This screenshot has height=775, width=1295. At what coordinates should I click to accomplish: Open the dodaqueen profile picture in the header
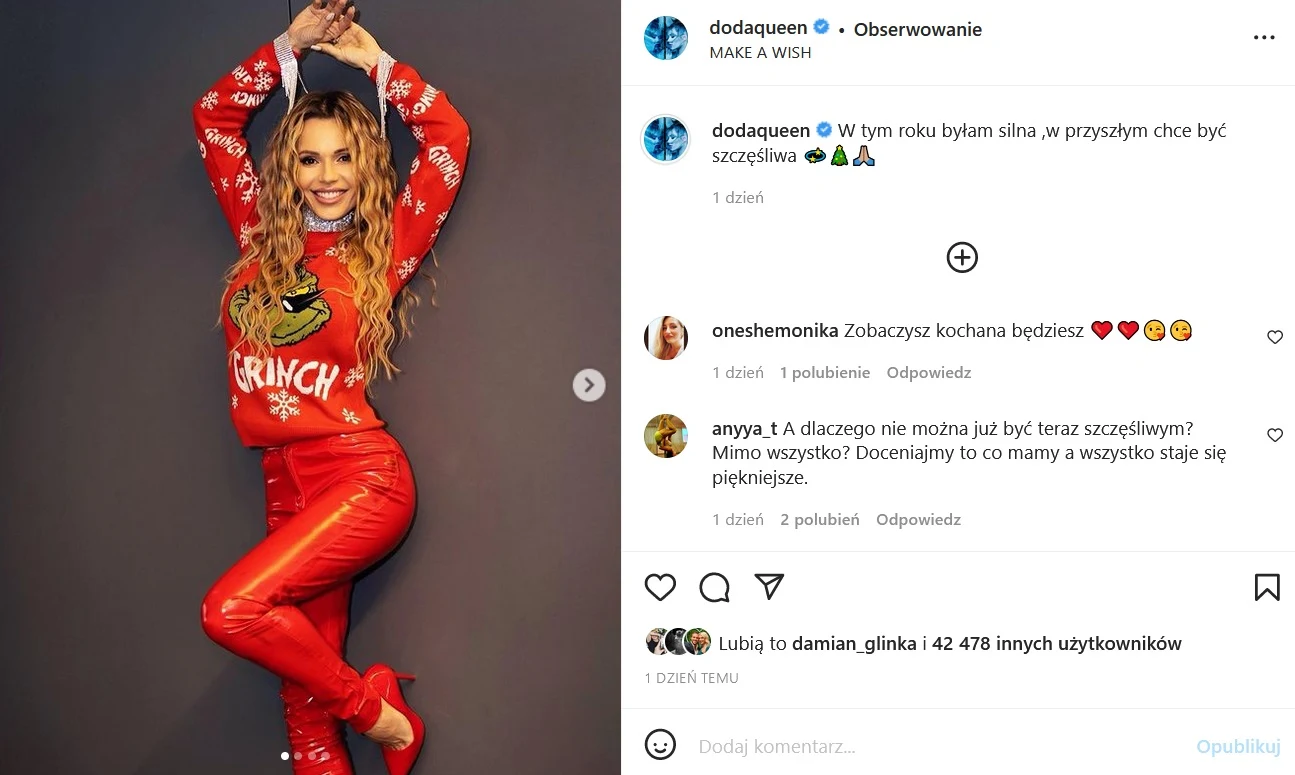pyautogui.click(x=665, y=38)
